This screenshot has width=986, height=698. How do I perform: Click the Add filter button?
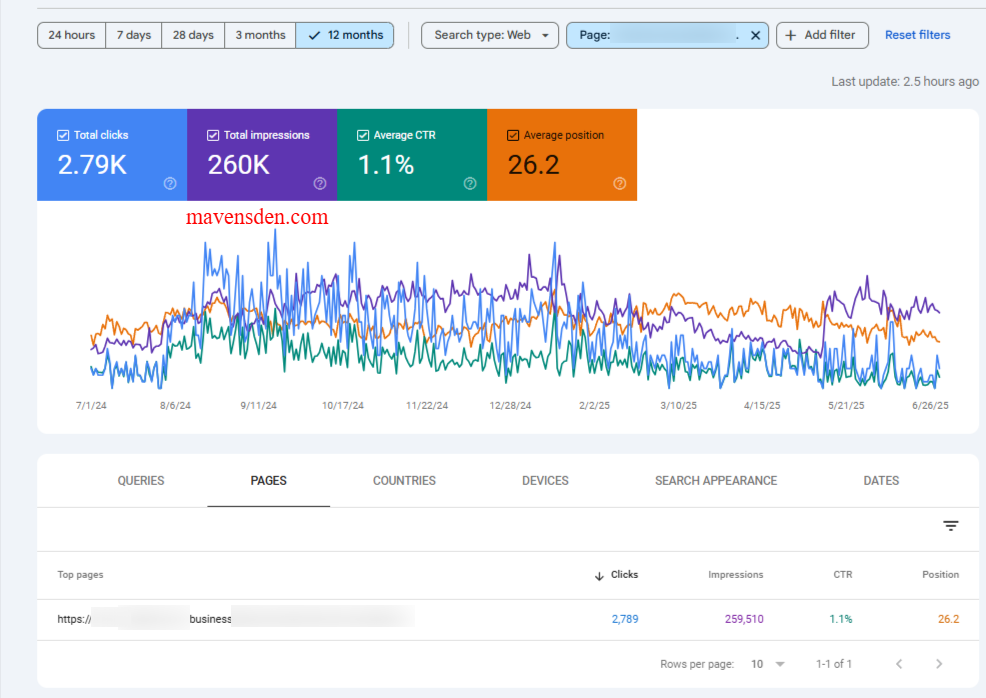pyautogui.click(x=823, y=35)
